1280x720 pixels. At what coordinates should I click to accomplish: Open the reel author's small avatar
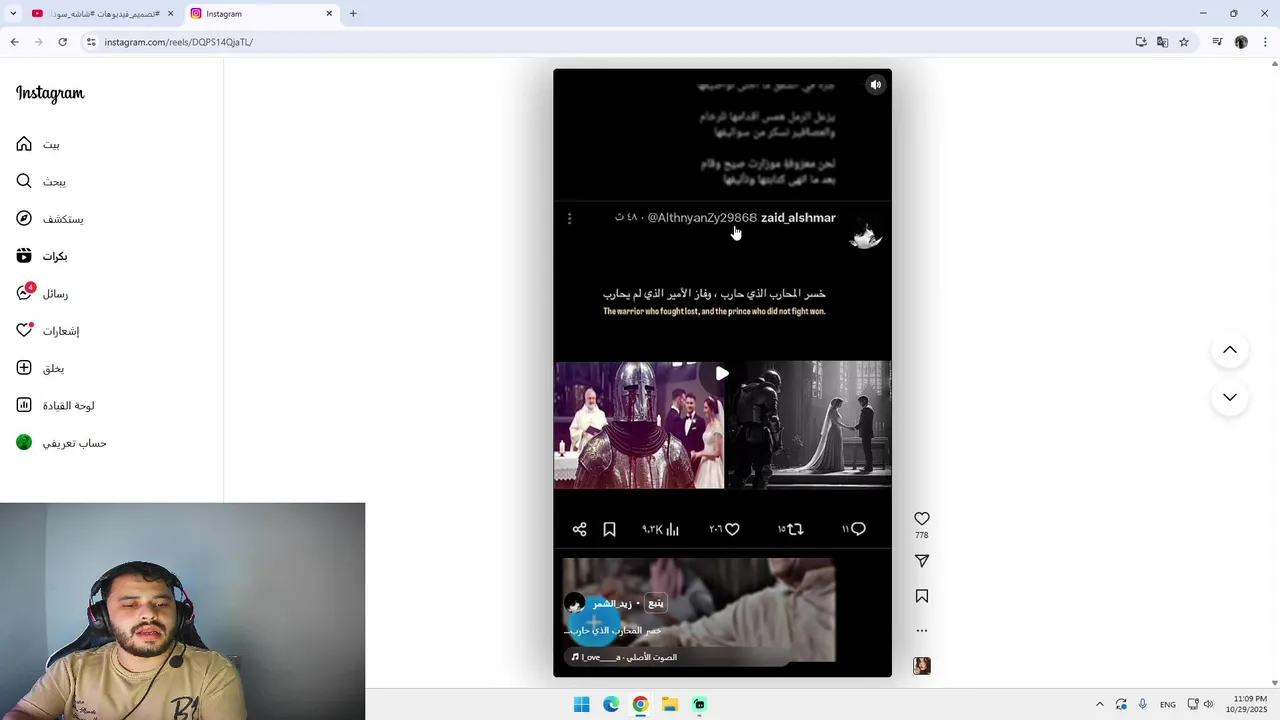click(x=575, y=603)
